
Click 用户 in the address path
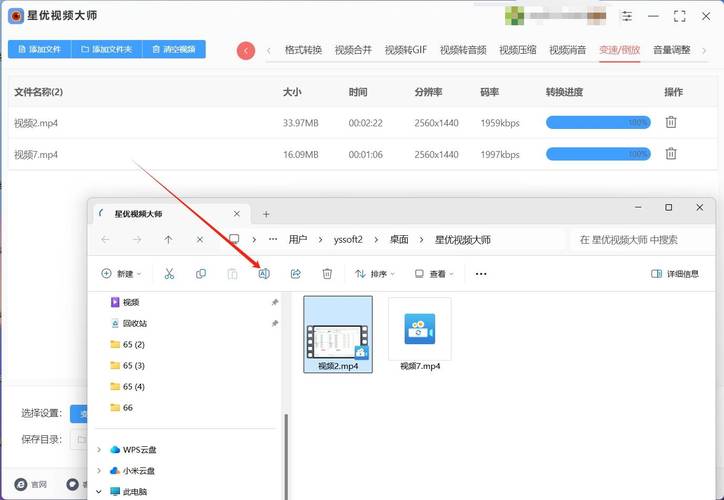[x=298, y=240]
